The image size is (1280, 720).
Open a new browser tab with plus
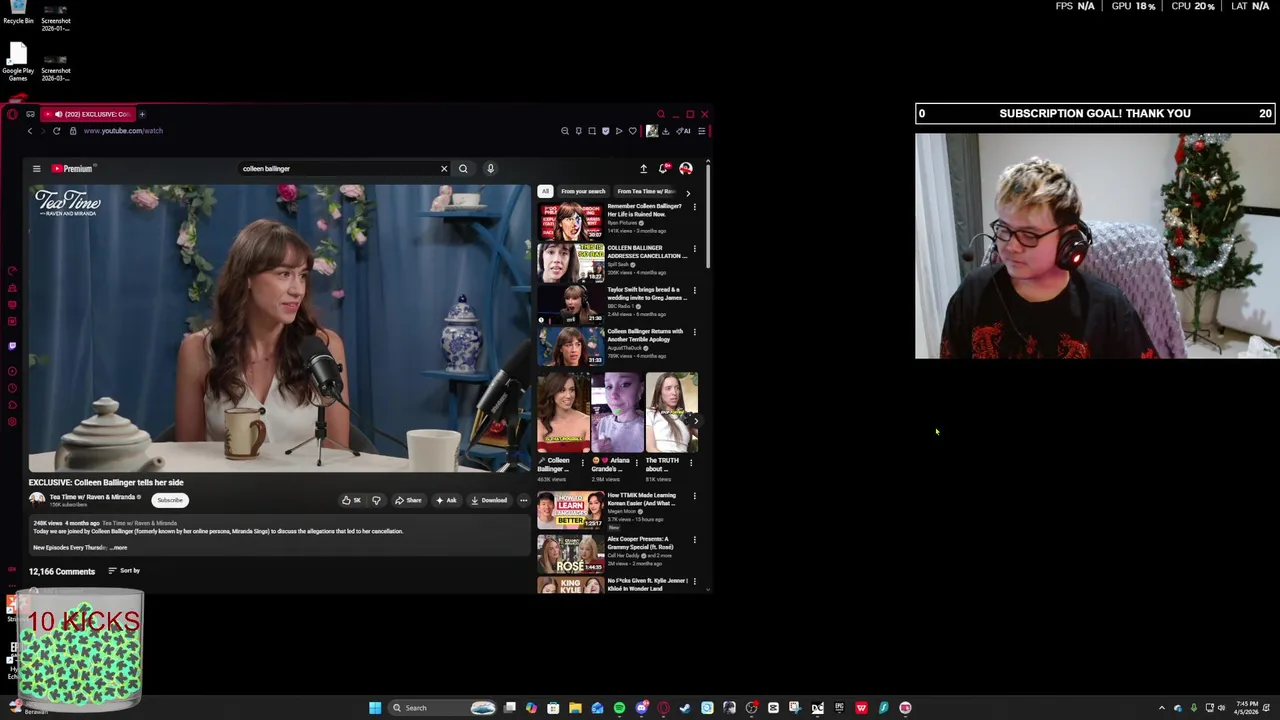[x=142, y=114]
